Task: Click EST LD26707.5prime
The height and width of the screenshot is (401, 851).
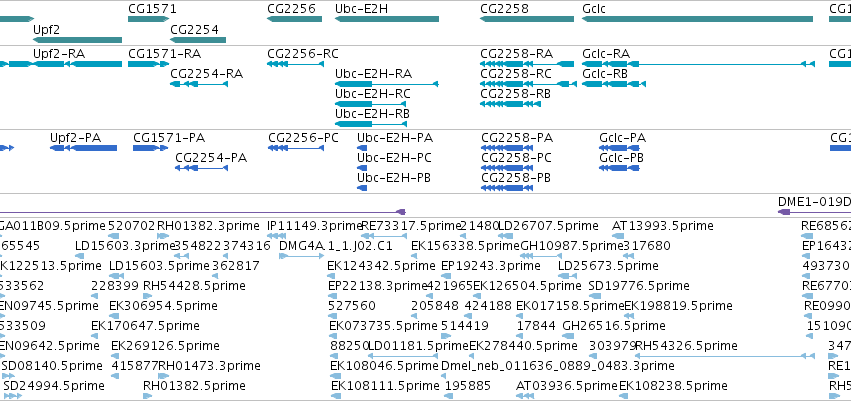Action: (548, 226)
